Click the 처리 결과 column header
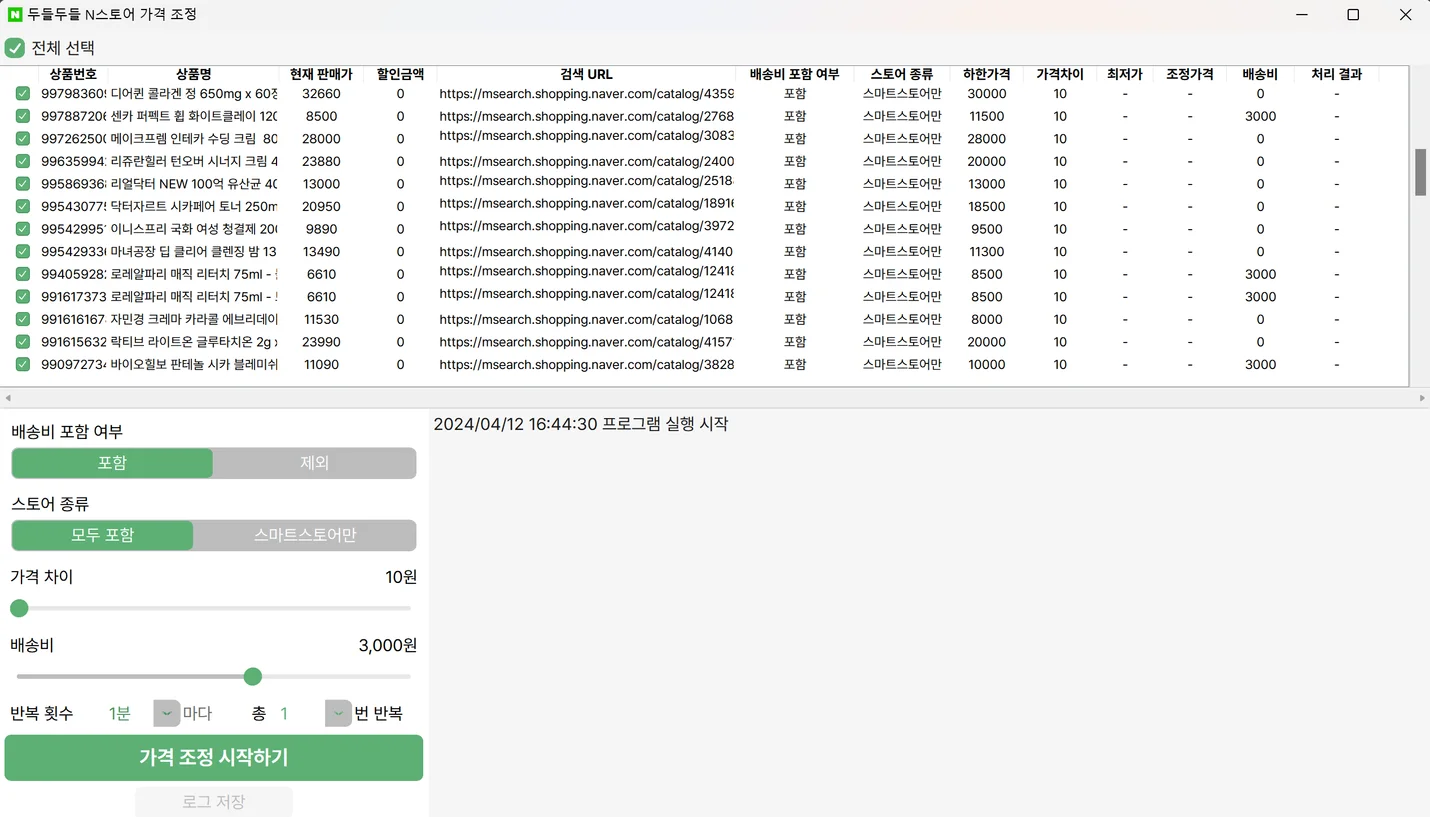The height and width of the screenshot is (817, 1430). coord(1336,74)
